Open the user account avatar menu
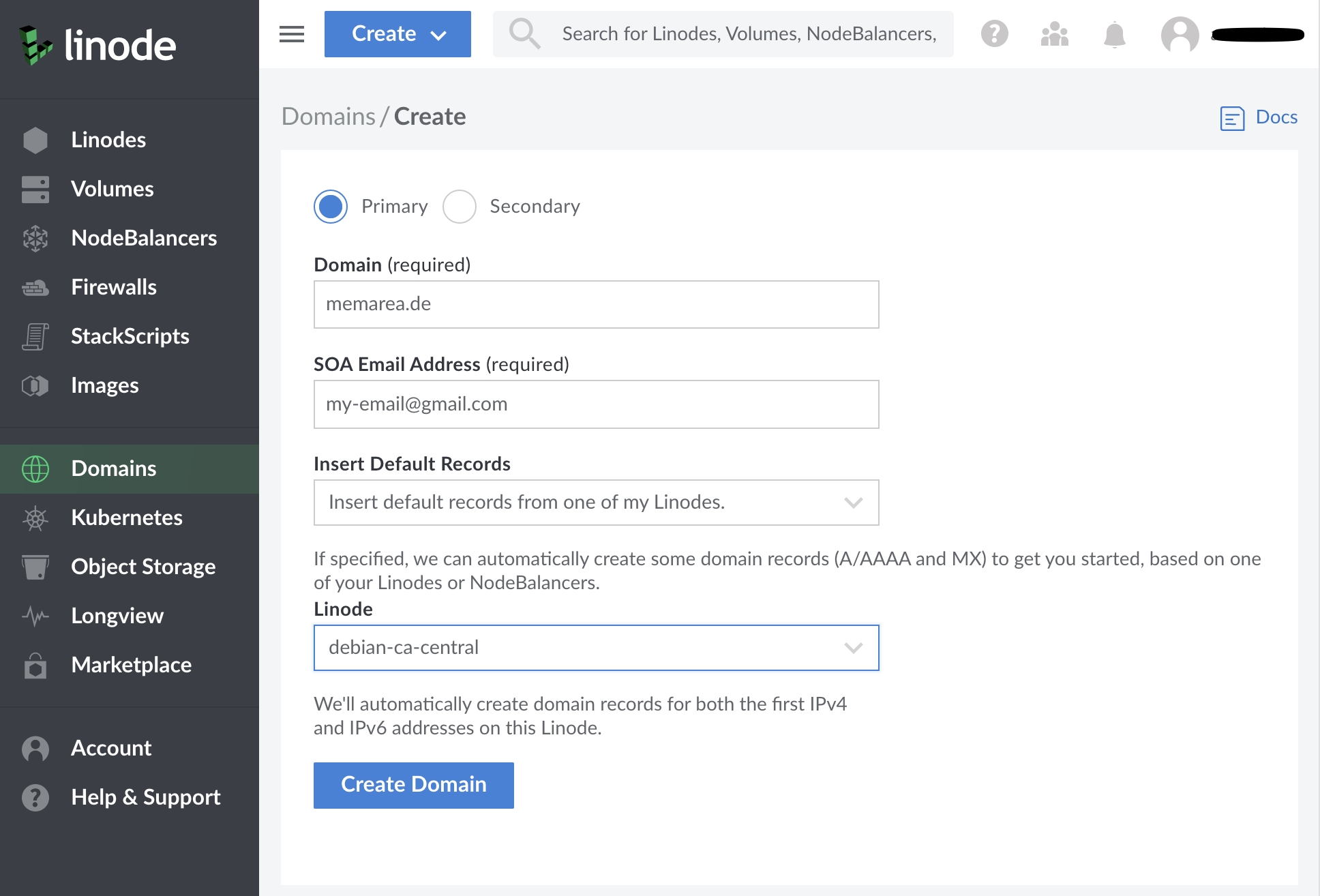 tap(1180, 35)
